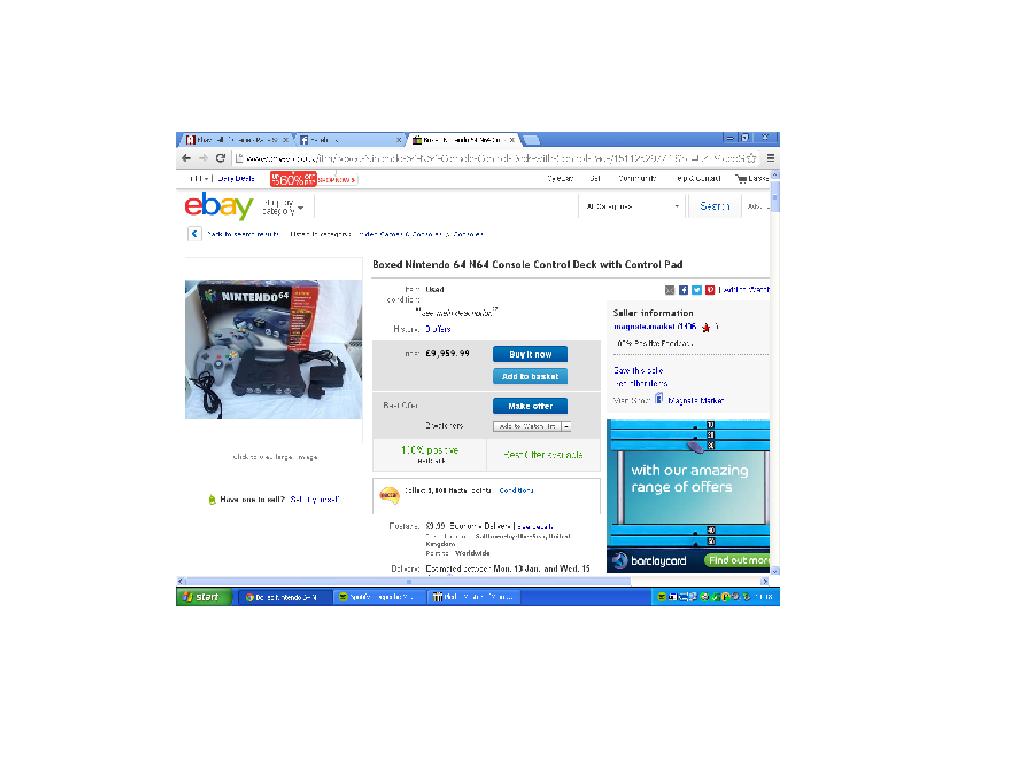Click the horizontal scrollbar thumb
The image size is (1024, 768).
coord(408,581)
